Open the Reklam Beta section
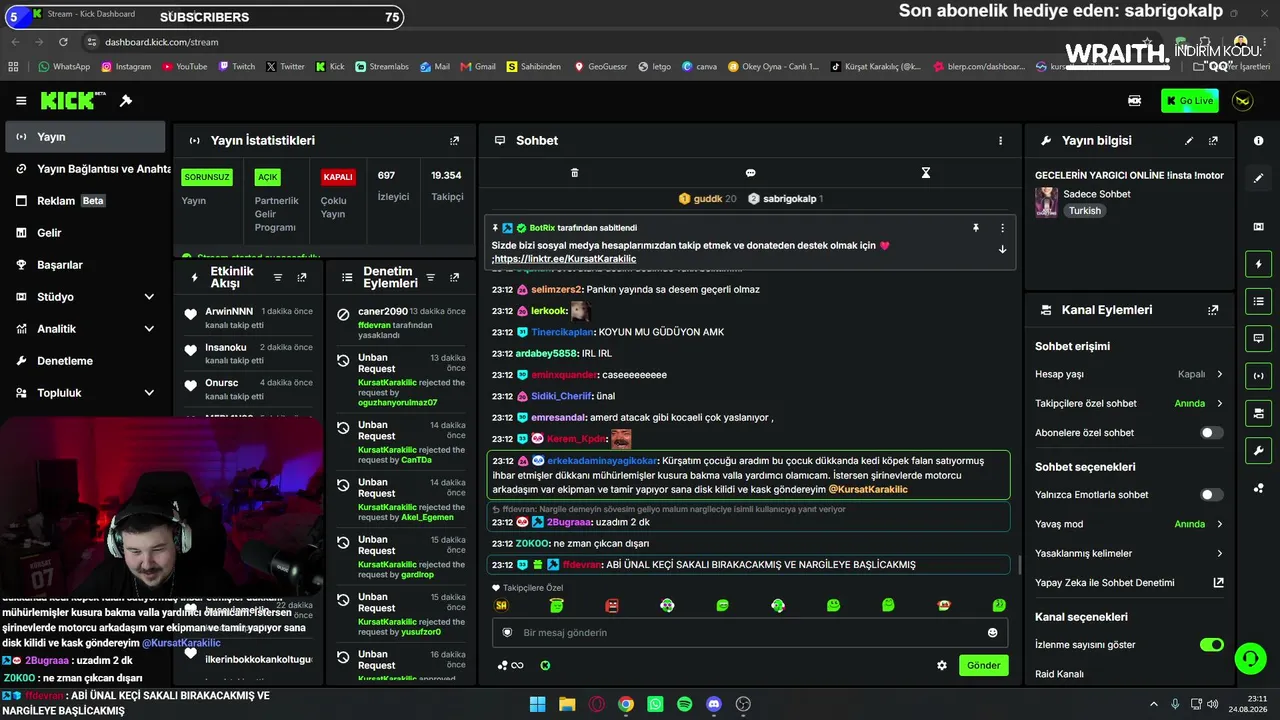 click(x=85, y=201)
